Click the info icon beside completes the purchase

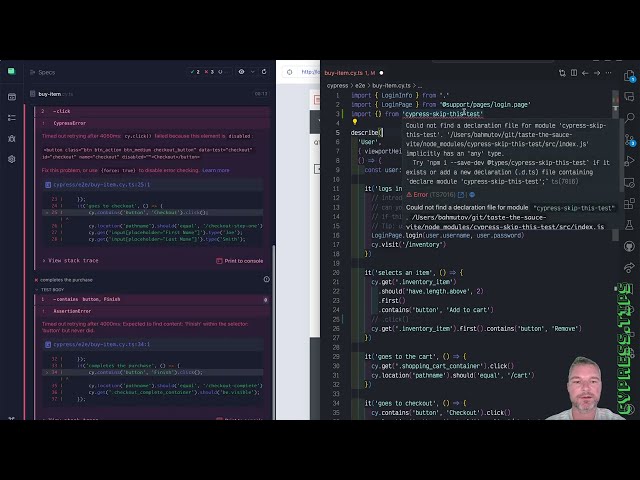coord(267,279)
